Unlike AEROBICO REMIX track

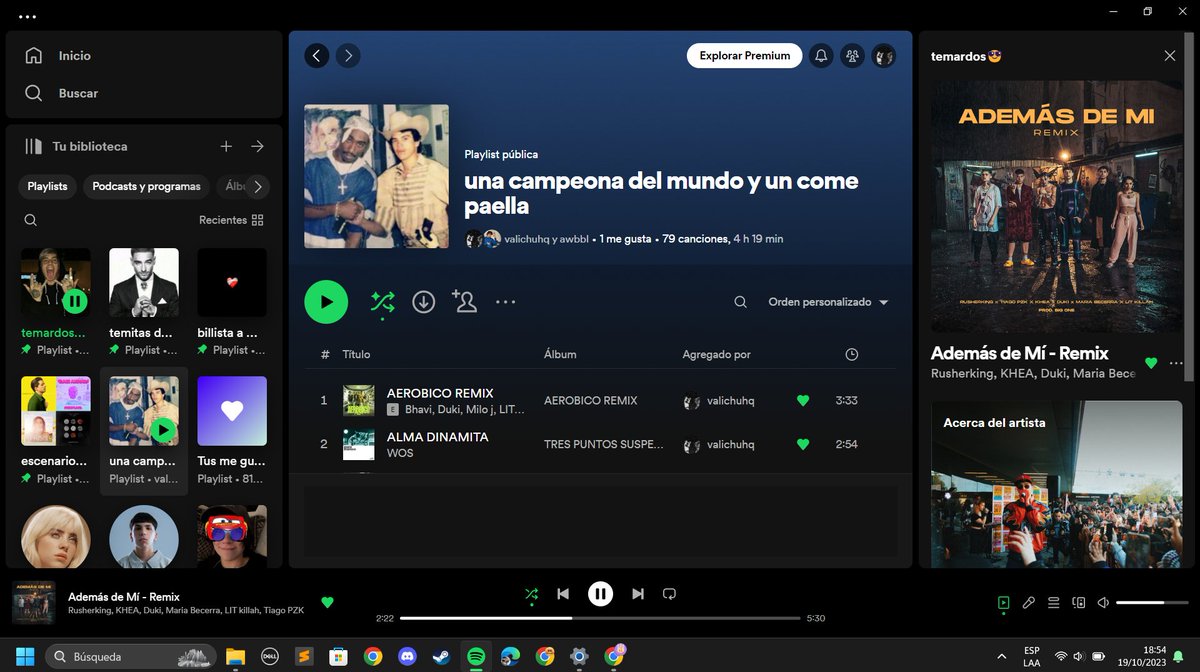802,401
